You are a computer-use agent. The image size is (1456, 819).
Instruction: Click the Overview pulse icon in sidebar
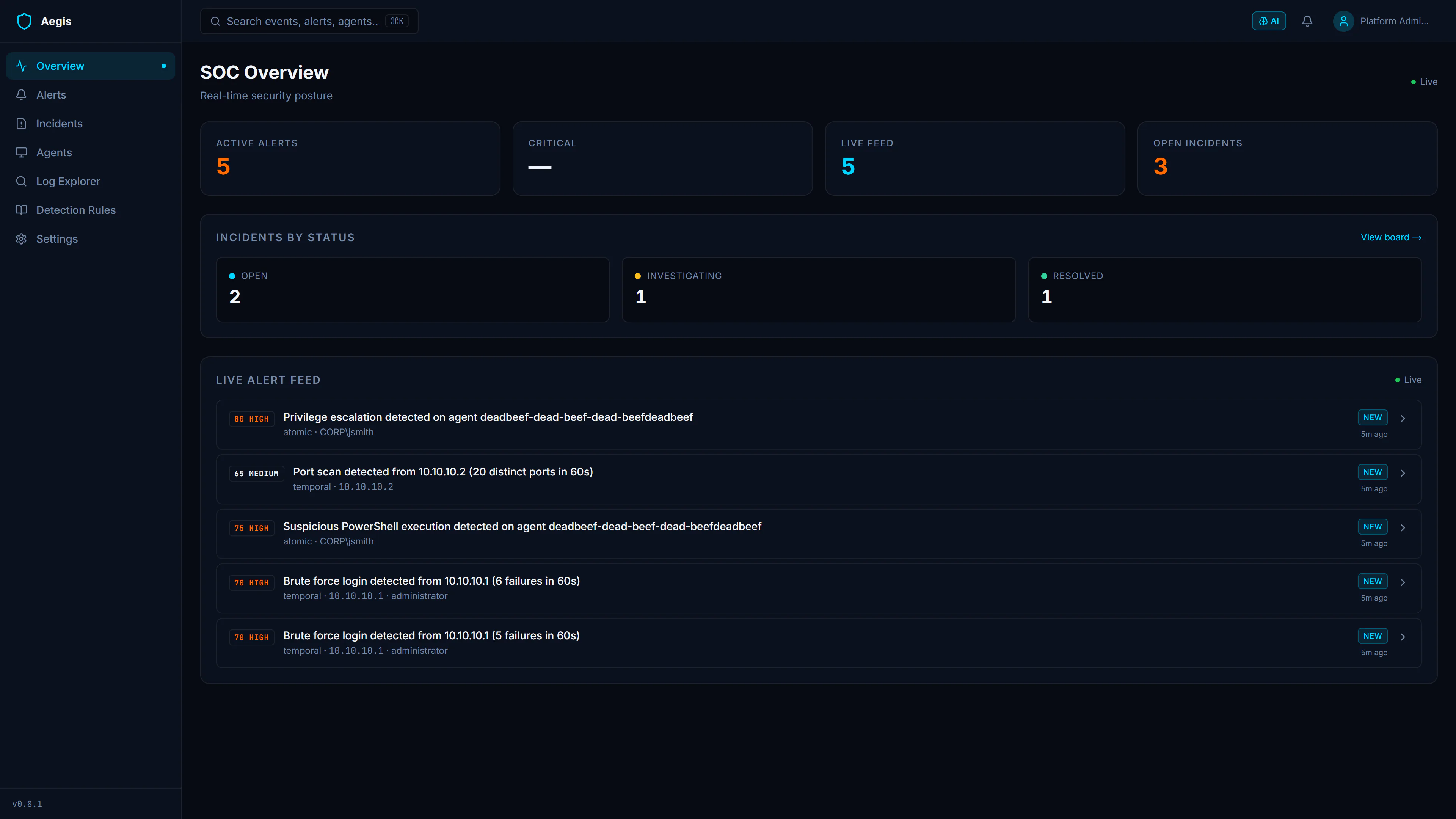(22, 66)
